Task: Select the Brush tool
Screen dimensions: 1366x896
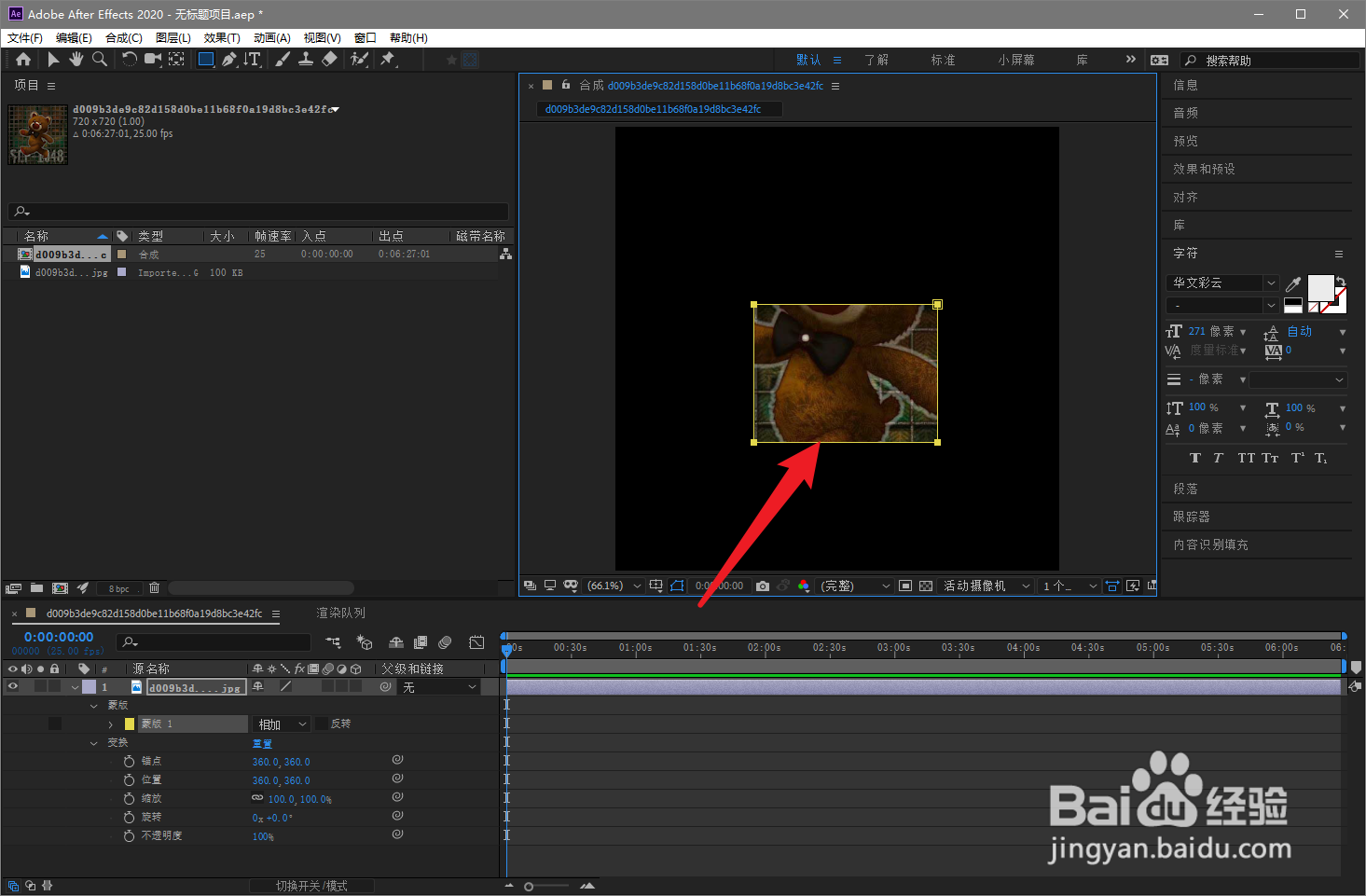Action: pos(283,60)
